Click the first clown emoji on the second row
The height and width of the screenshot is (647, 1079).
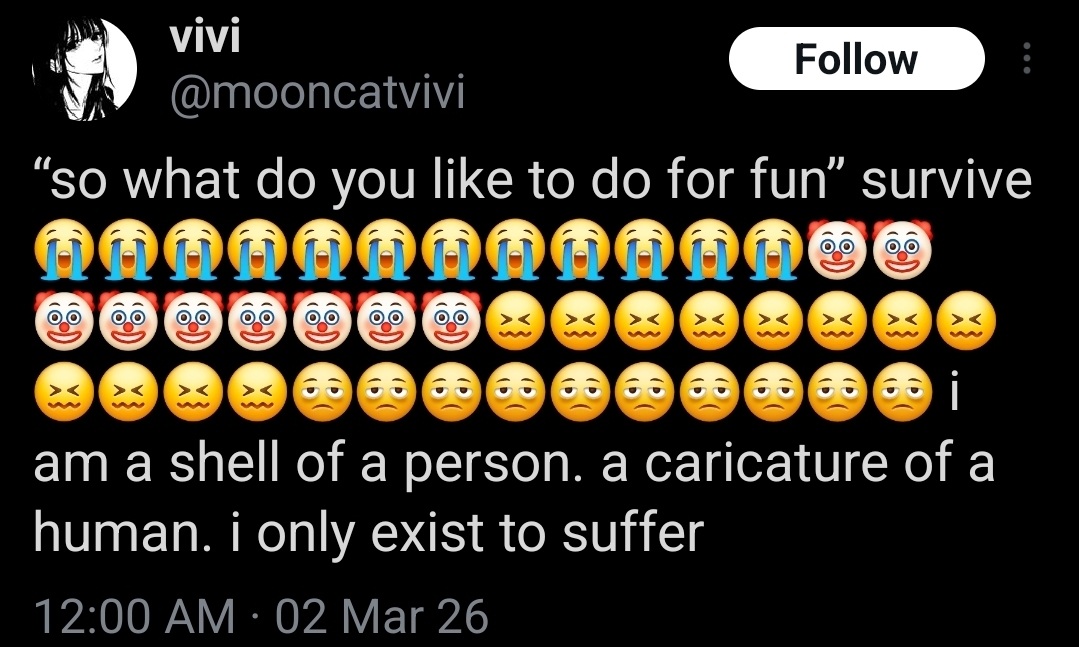[x=65, y=320]
